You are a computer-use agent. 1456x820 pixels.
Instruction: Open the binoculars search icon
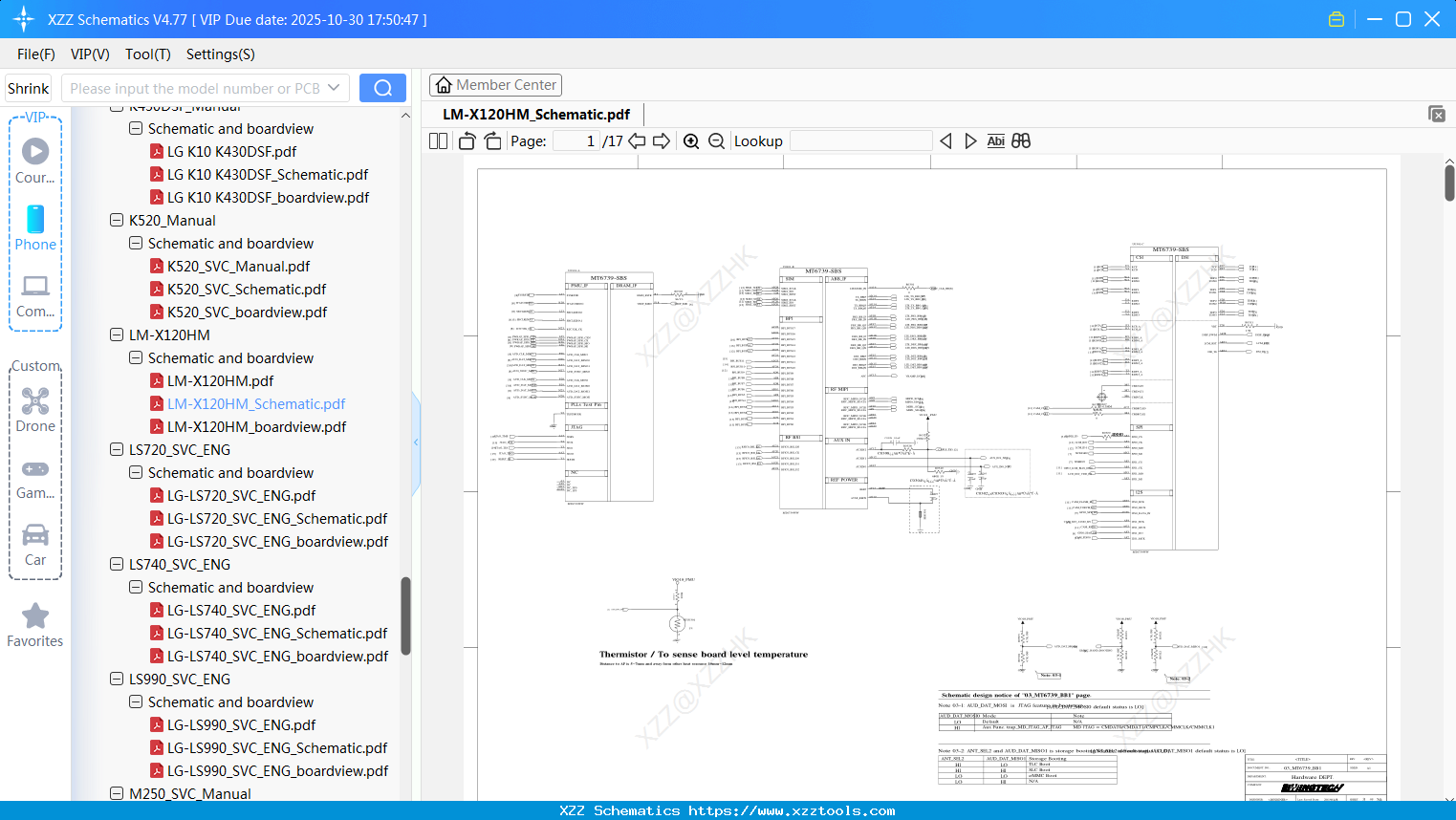[x=1020, y=140]
